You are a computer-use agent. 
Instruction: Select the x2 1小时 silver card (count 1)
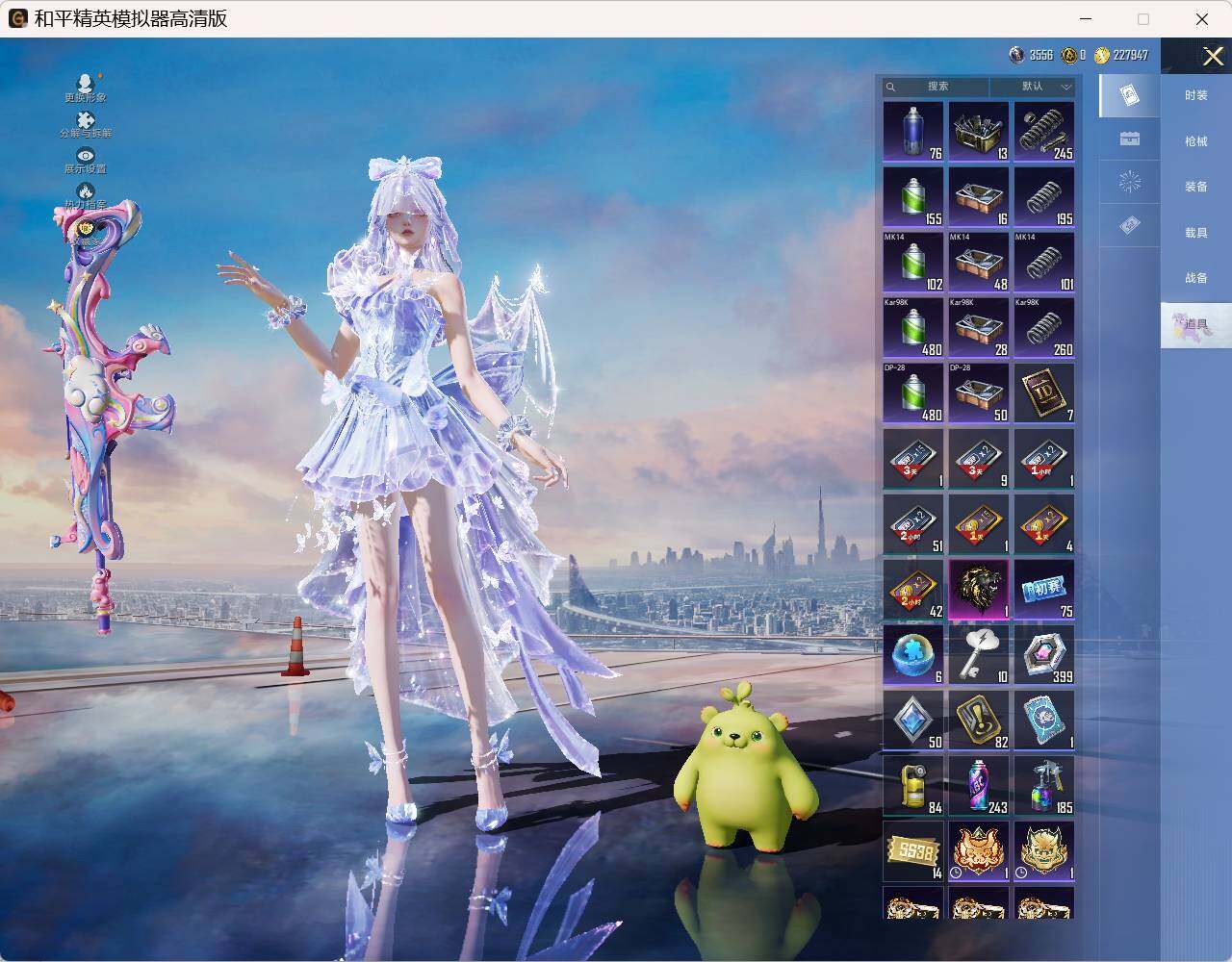coord(1044,458)
